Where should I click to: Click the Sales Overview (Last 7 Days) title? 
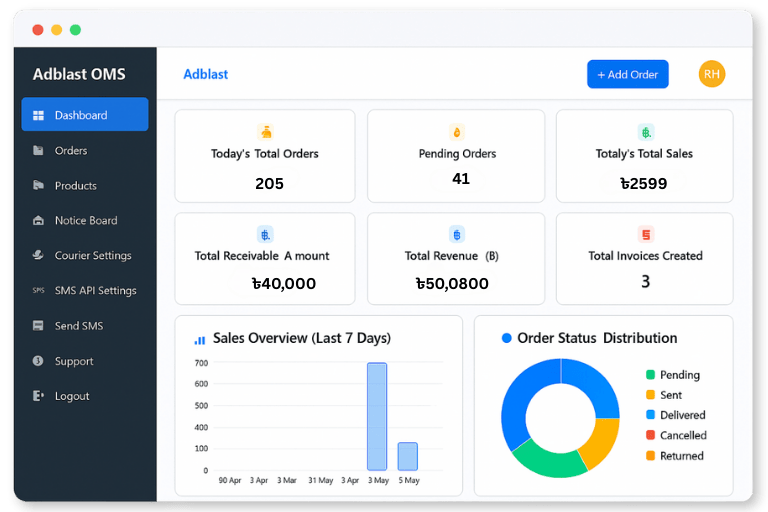[x=302, y=338]
